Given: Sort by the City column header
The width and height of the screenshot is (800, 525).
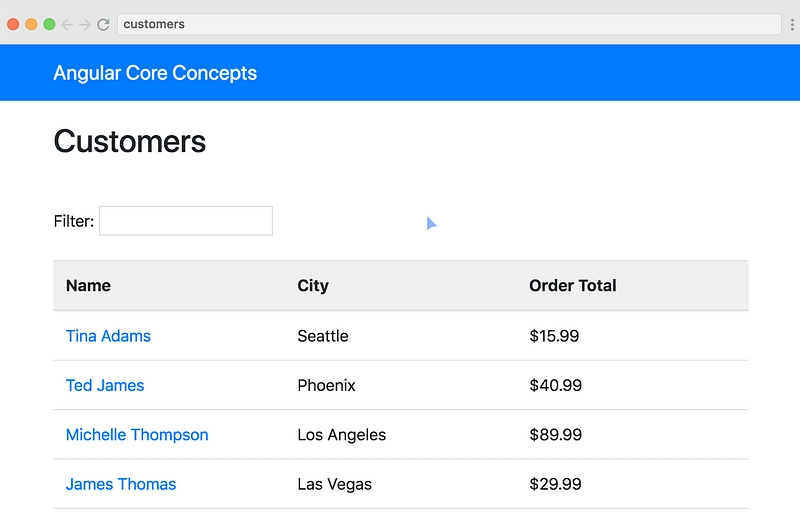Looking at the screenshot, I should 313,285.
